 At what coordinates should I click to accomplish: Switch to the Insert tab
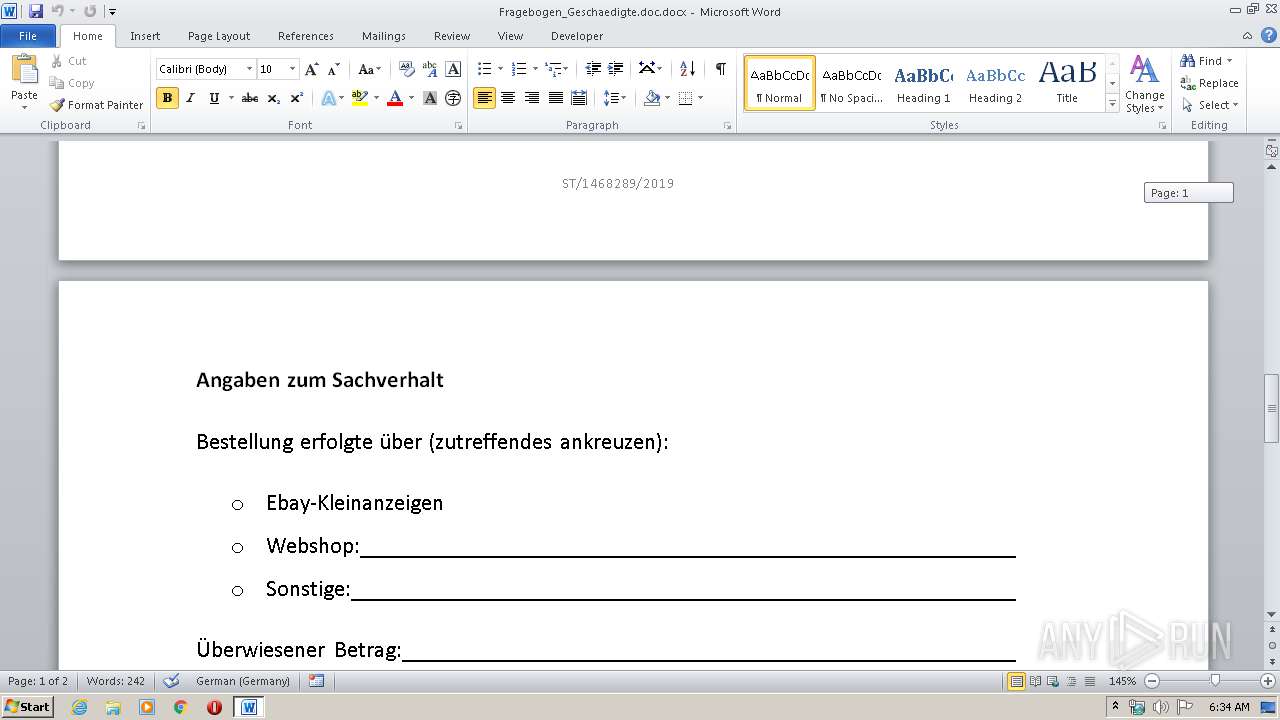(x=145, y=36)
